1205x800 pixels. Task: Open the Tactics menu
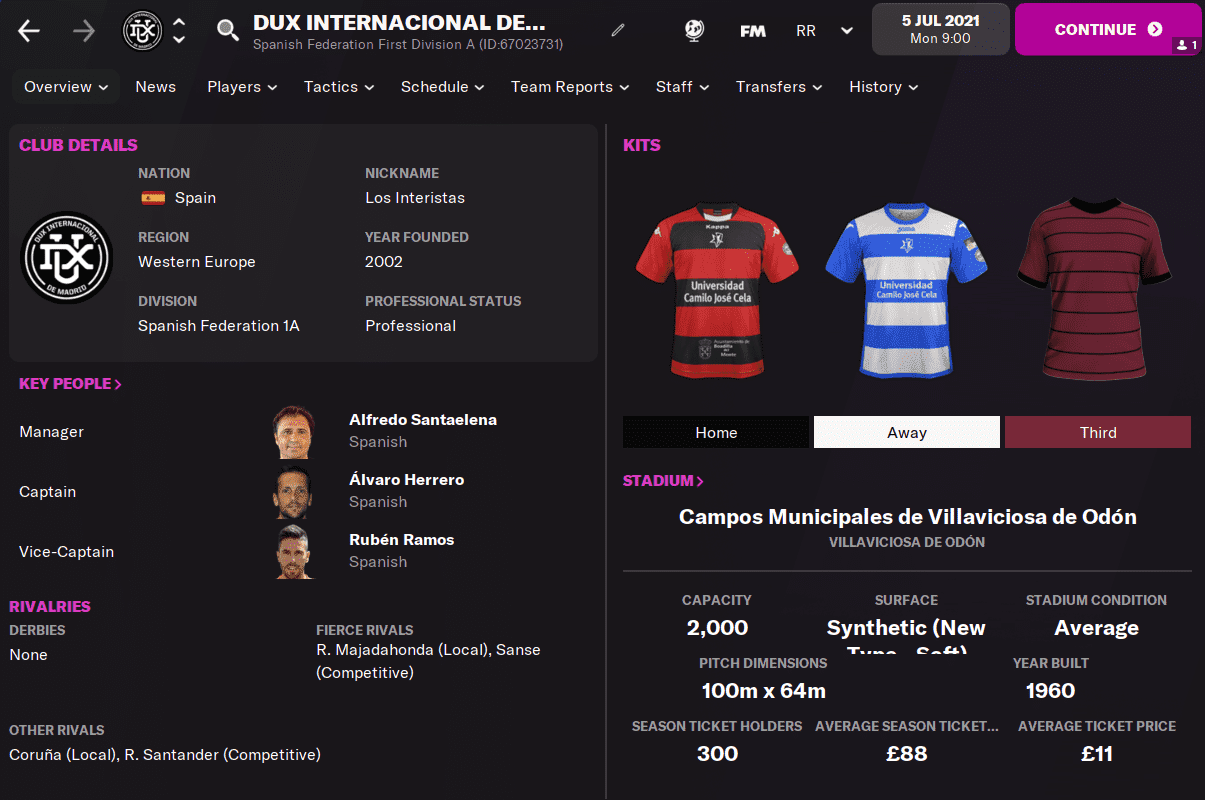click(339, 87)
